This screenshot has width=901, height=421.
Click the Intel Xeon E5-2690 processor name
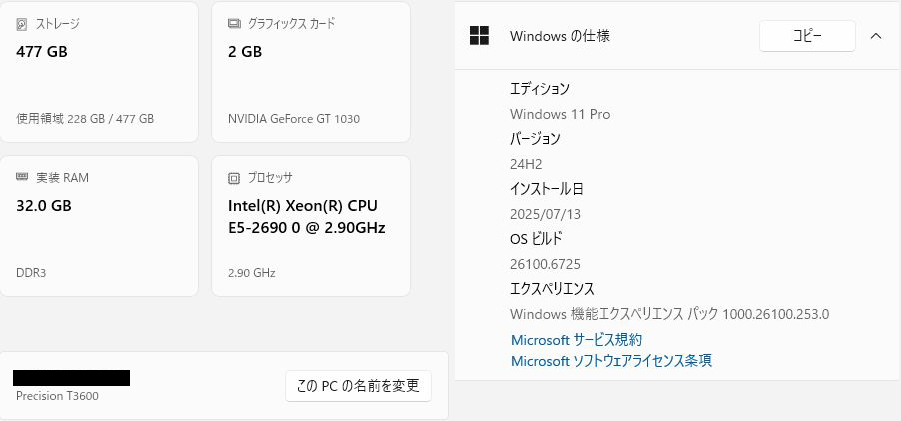pos(306,216)
